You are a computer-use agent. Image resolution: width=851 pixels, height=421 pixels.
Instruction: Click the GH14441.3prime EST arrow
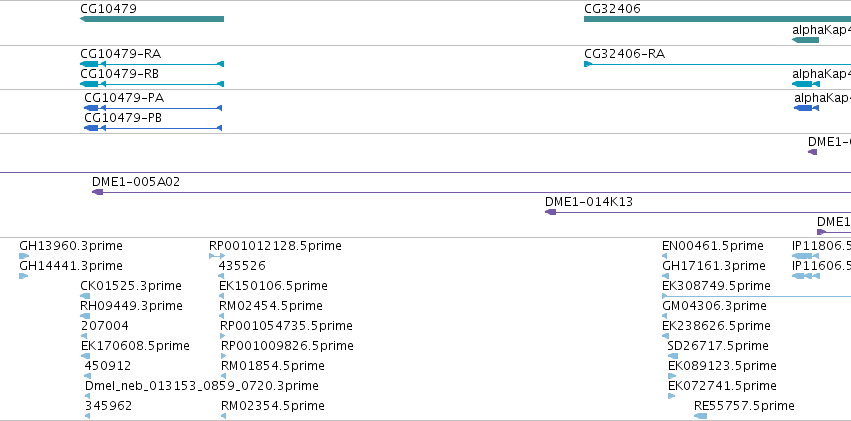(23, 276)
